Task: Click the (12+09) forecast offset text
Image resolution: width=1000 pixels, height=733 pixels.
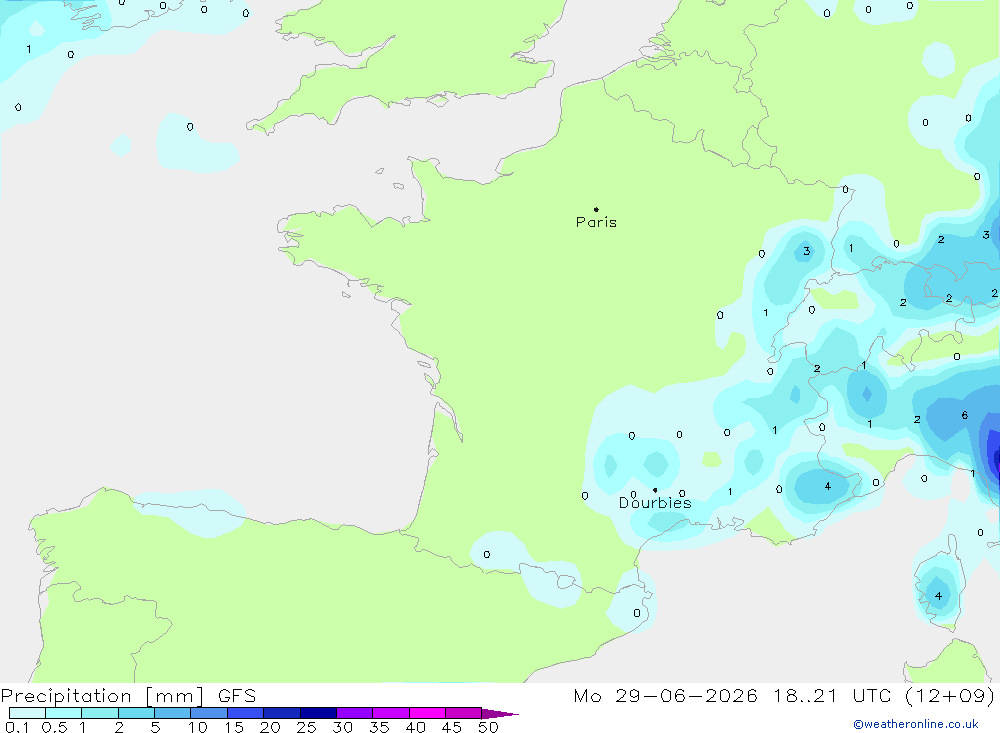Action: pos(950,695)
